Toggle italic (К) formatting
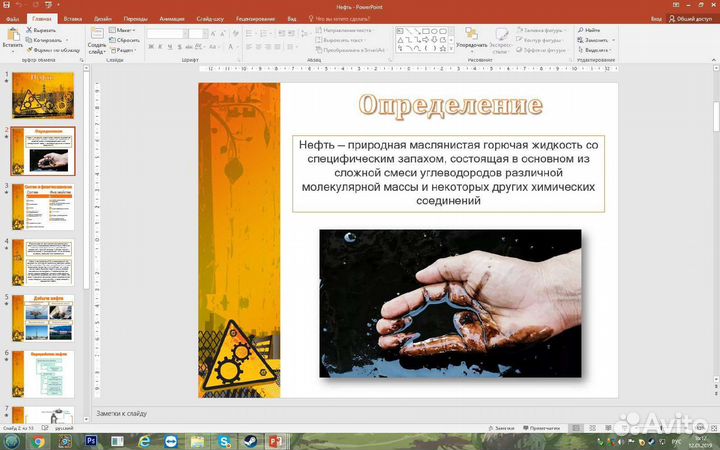720x450 pixels. coord(160,47)
